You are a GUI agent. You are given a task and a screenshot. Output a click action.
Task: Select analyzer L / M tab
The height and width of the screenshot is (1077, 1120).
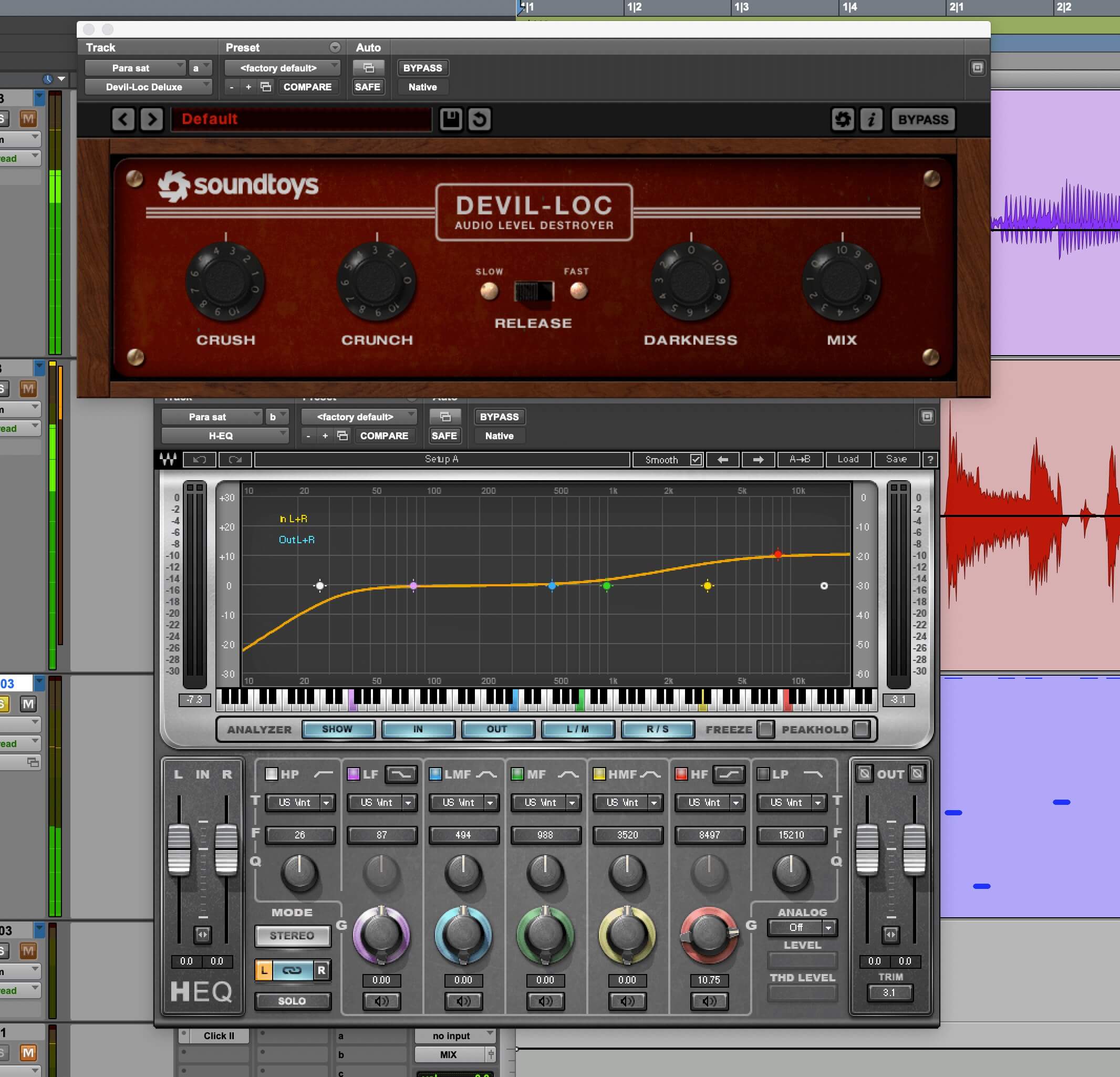(x=578, y=729)
